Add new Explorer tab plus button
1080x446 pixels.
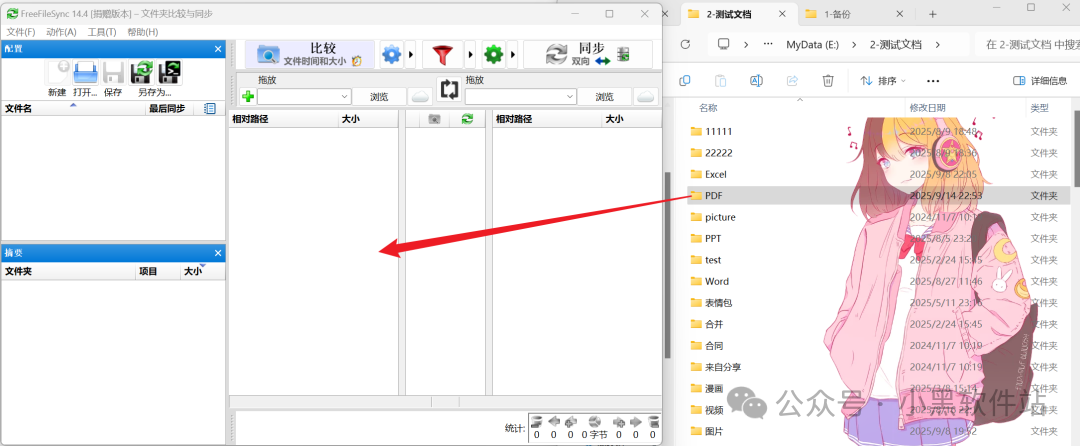[x=932, y=14]
